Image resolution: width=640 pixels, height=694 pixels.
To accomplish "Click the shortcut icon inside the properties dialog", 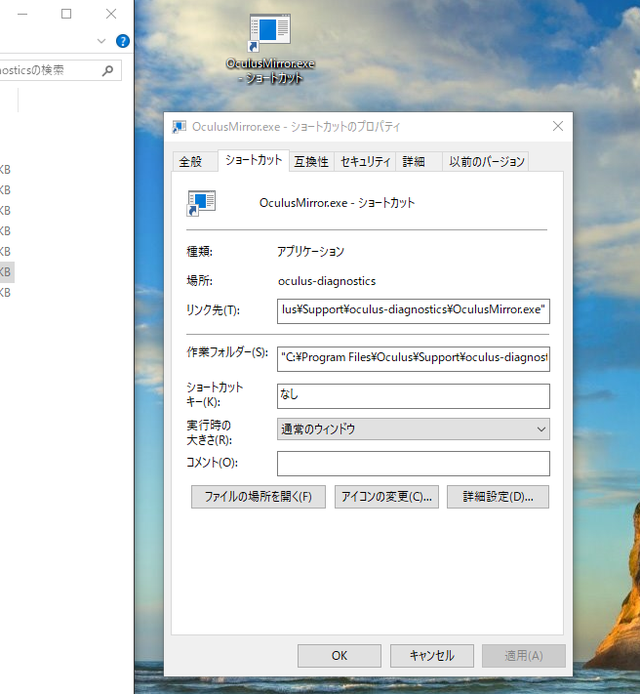I will [201, 203].
